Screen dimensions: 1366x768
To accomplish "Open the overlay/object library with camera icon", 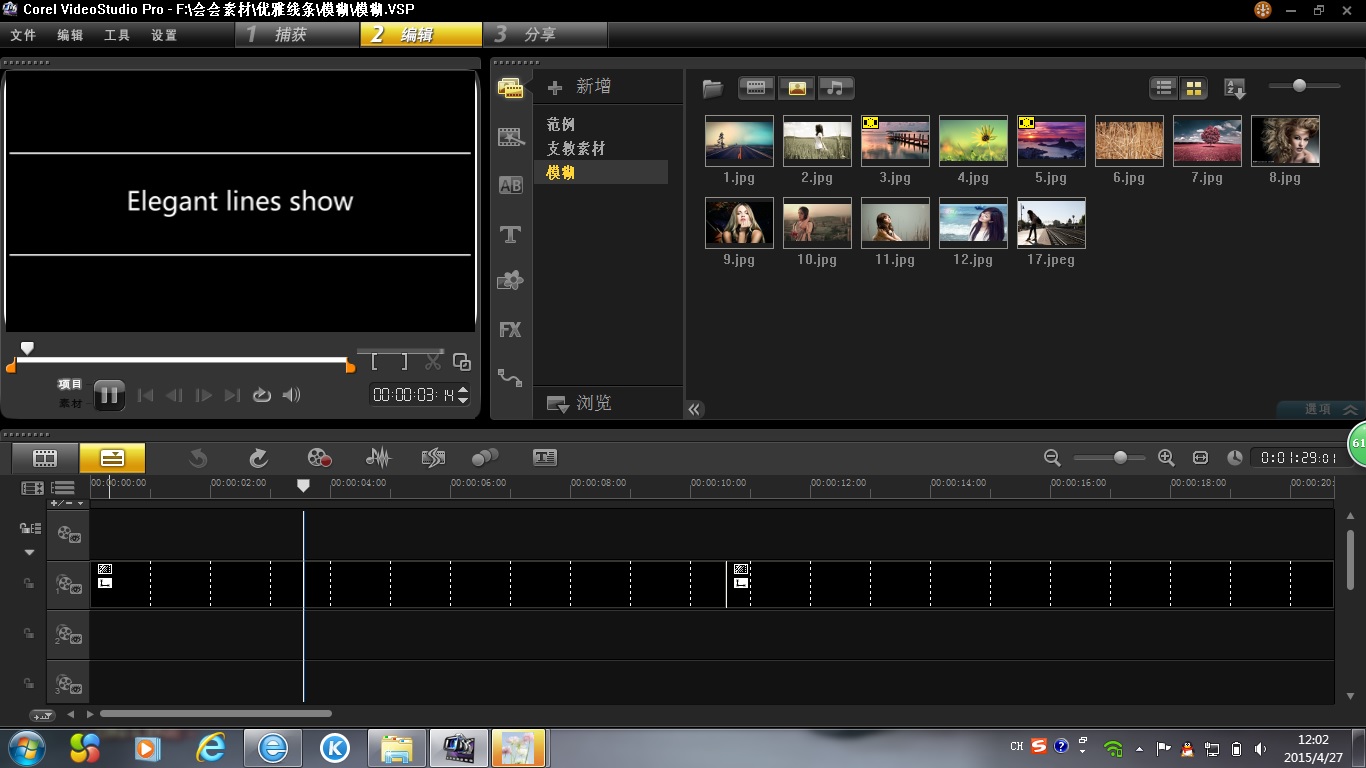I will tap(511, 281).
